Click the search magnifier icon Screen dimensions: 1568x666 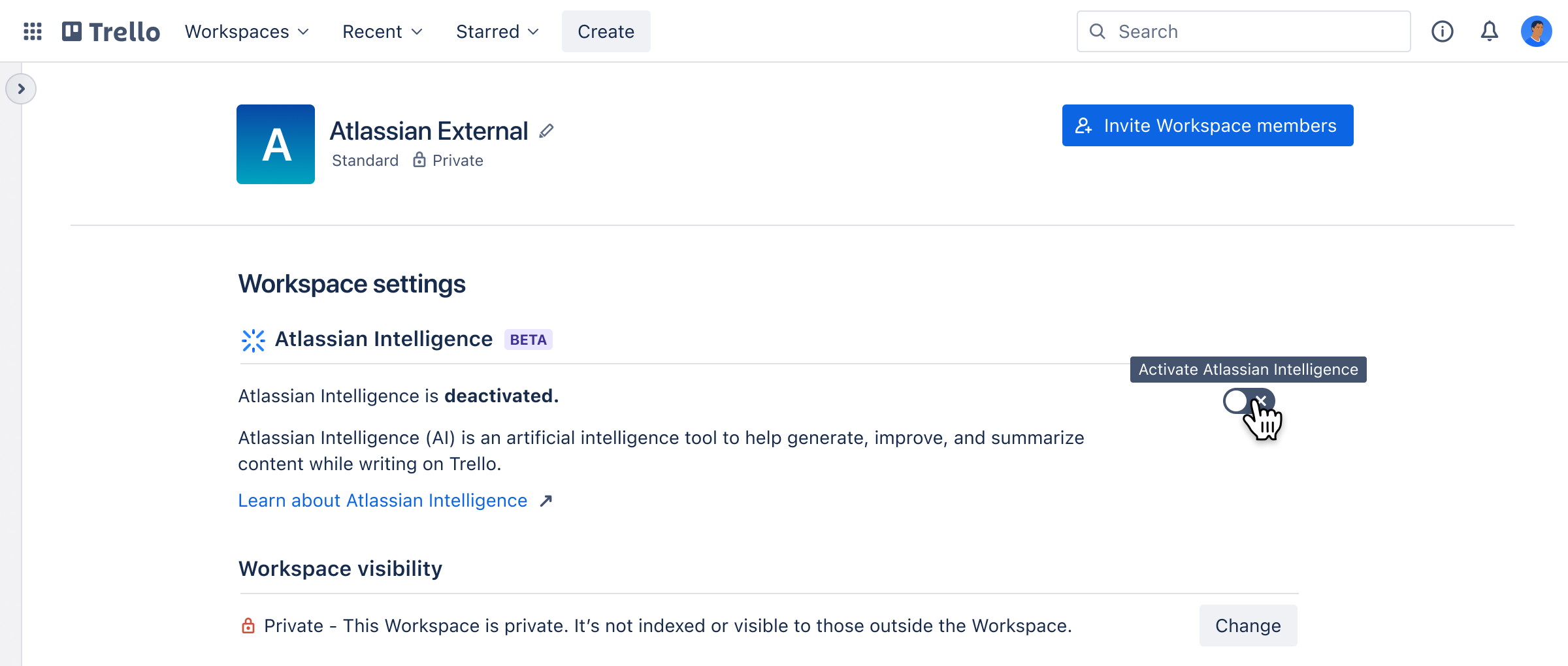tap(1098, 31)
